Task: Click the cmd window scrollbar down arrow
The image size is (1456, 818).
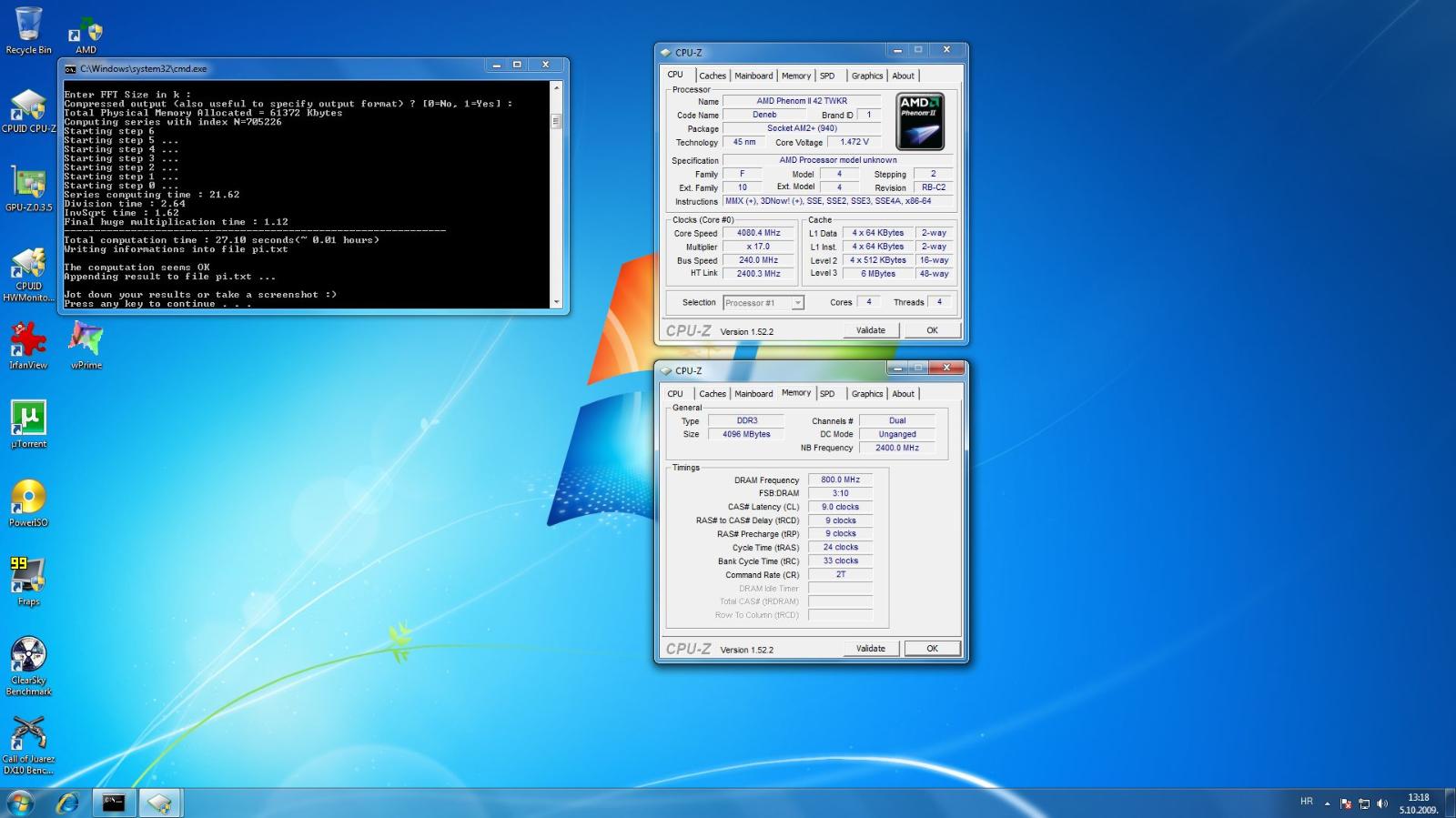Action: pyautogui.click(x=556, y=301)
